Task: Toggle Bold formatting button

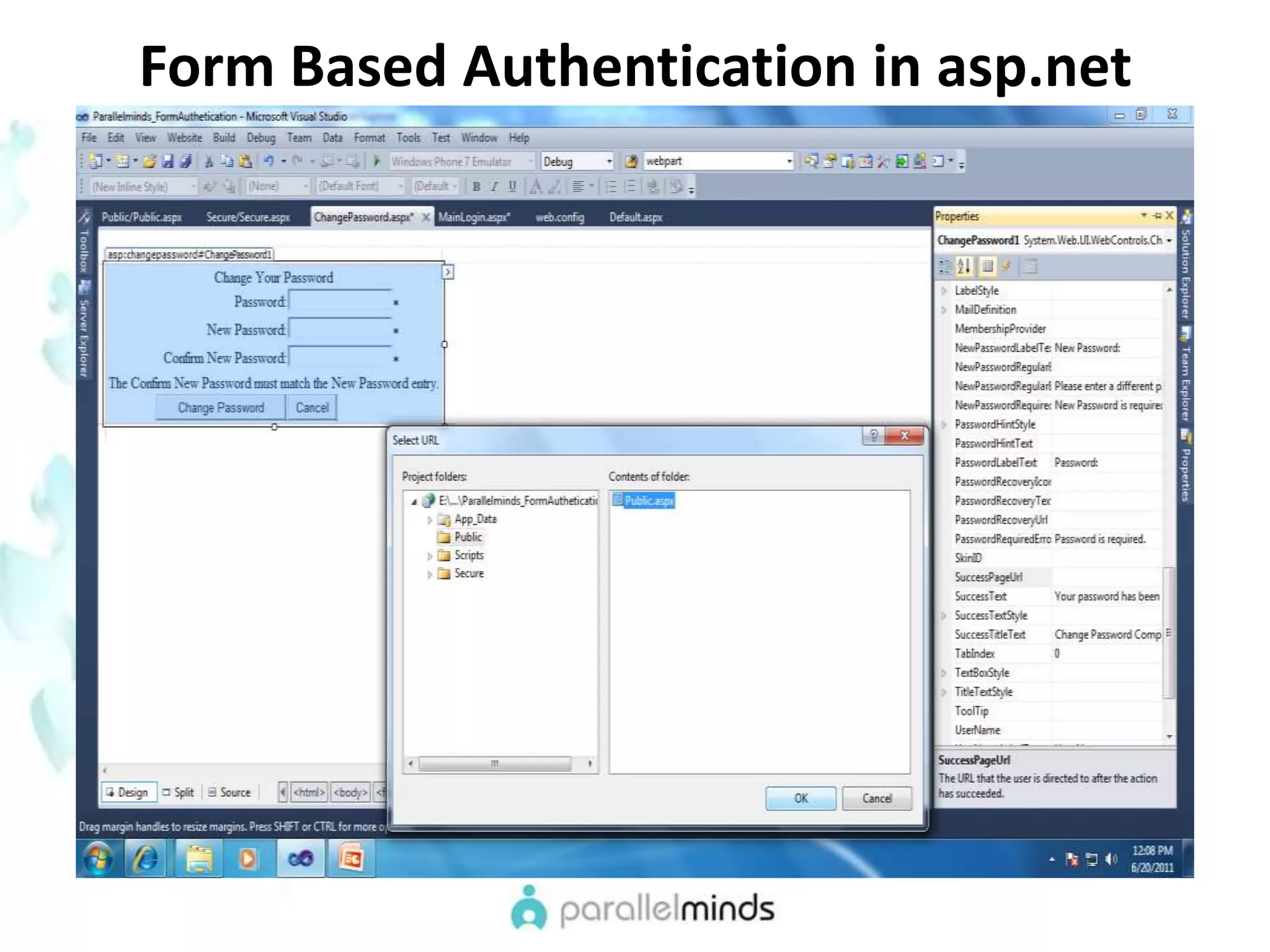Action: (x=476, y=187)
